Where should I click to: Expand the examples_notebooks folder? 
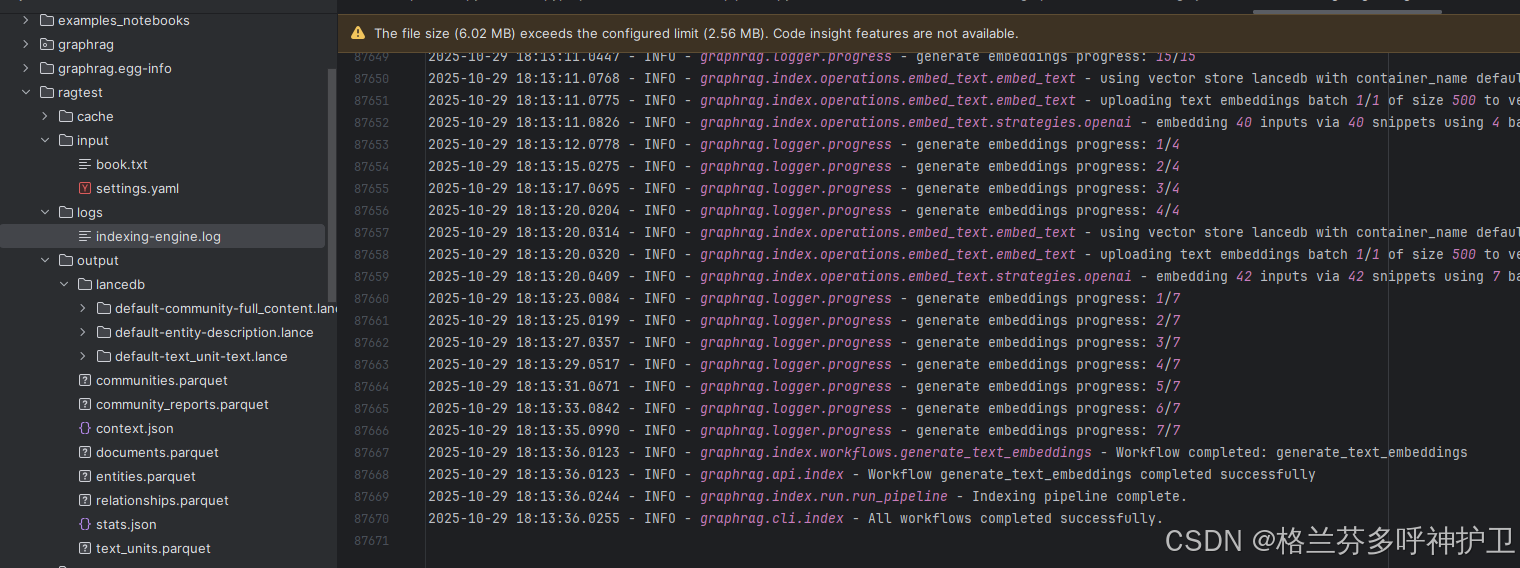point(26,20)
